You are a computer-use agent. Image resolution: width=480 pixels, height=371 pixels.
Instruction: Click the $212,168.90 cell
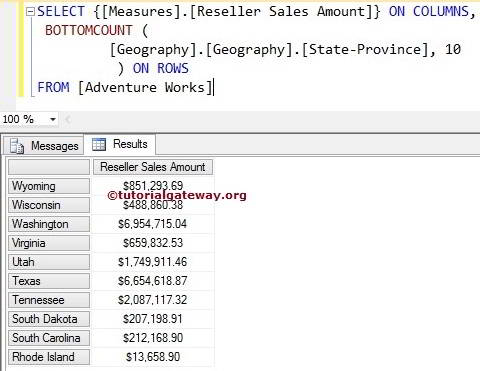[153, 338]
